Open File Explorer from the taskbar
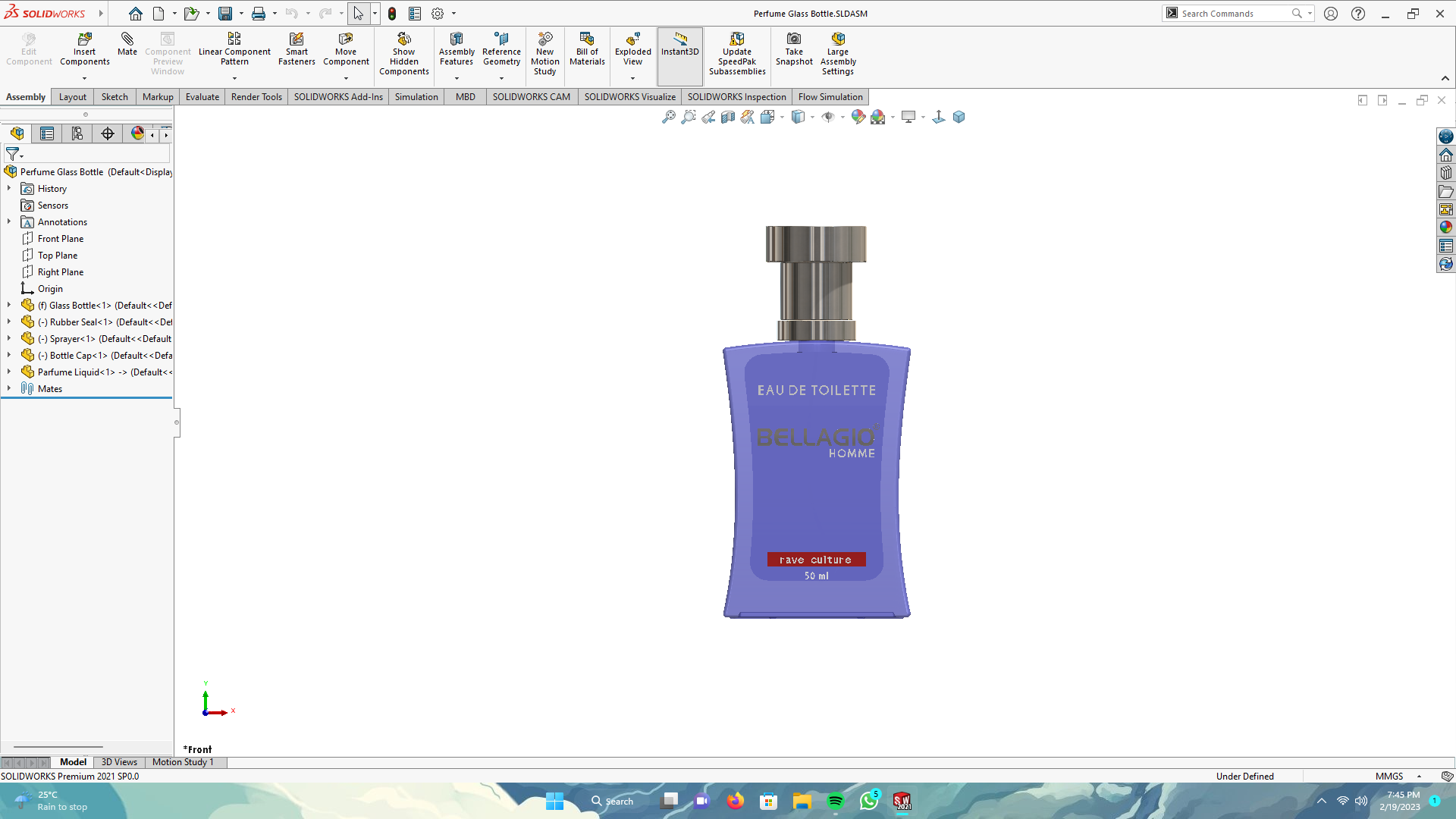Image resolution: width=1456 pixels, height=819 pixels. (x=802, y=802)
